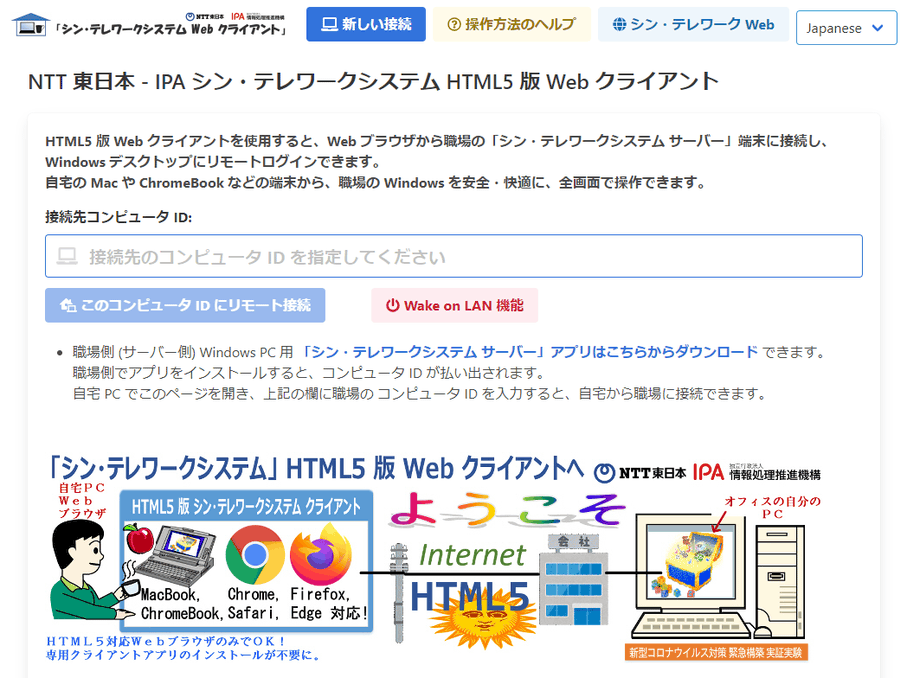Image resolution: width=907 pixels, height=678 pixels.
Task: Click このコンピュータ ID にリモート接続 button
Action: tap(185, 305)
